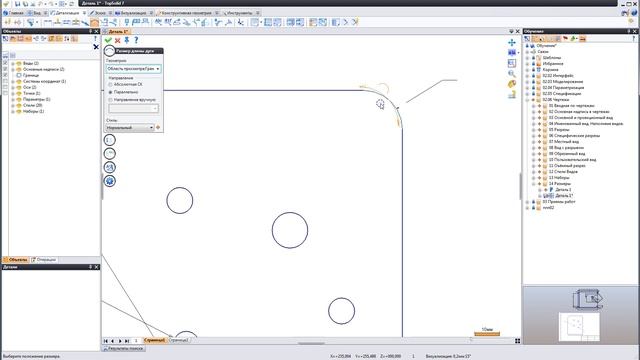Toggle the checkbox left of Системы координат
Image resolution: width=640 pixels, height=360 pixels.
point(5,81)
